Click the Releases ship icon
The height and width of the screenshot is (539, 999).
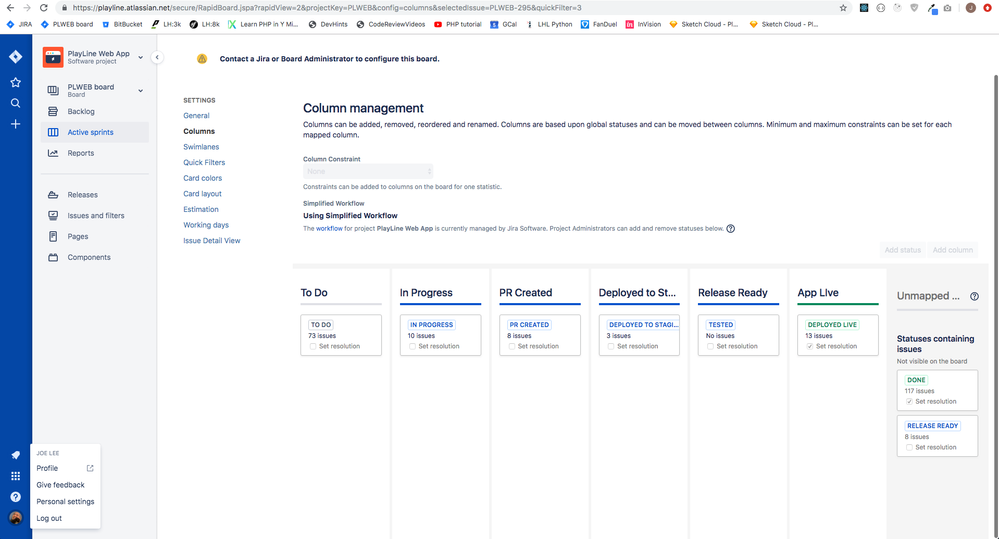[53, 195]
